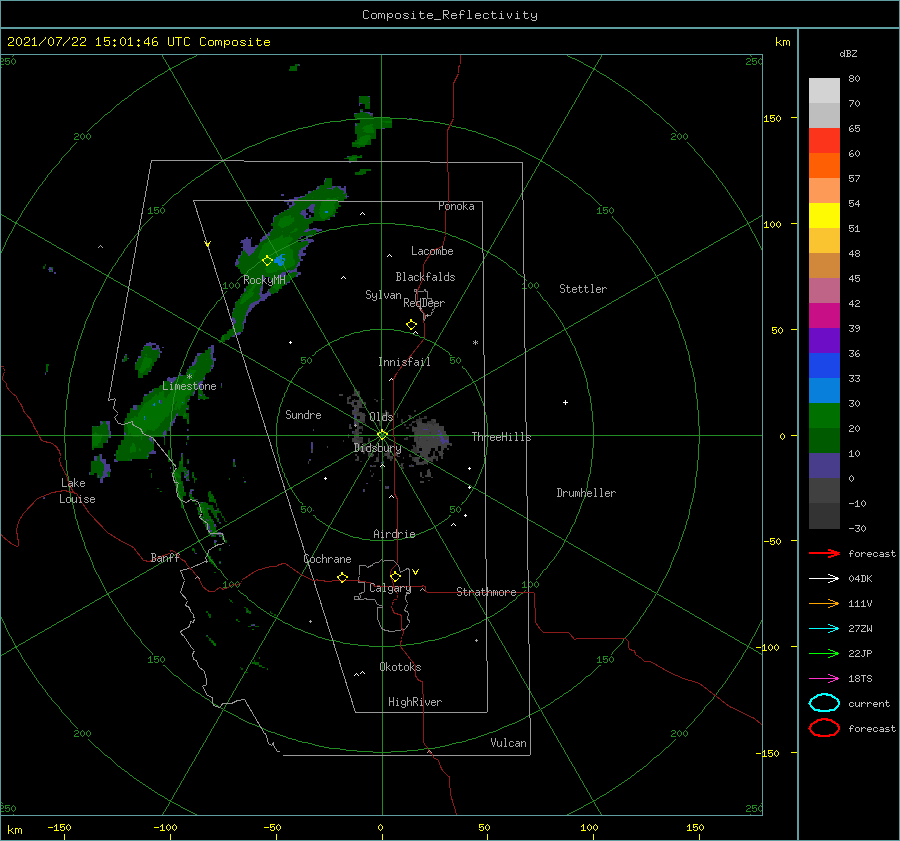
Task: Click the Innisfail label
Action: coord(404,362)
